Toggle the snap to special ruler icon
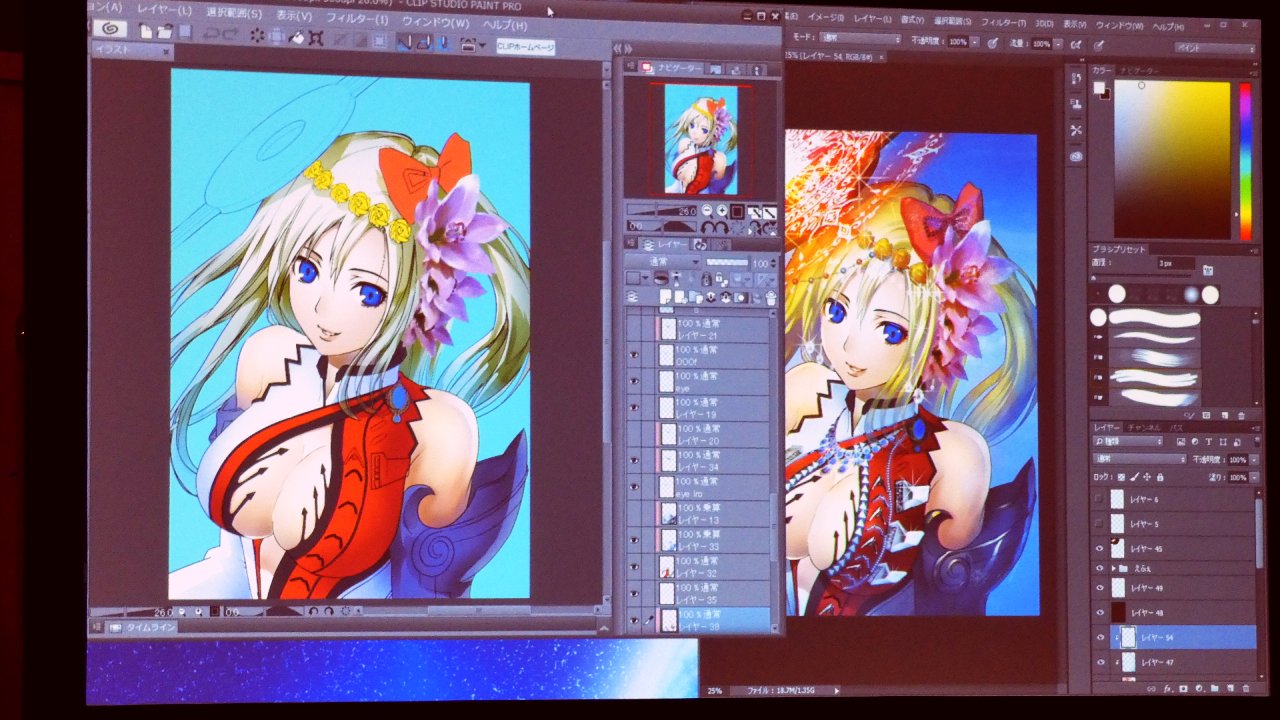The width and height of the screenshot is (1280, 720). click(423, 42)
